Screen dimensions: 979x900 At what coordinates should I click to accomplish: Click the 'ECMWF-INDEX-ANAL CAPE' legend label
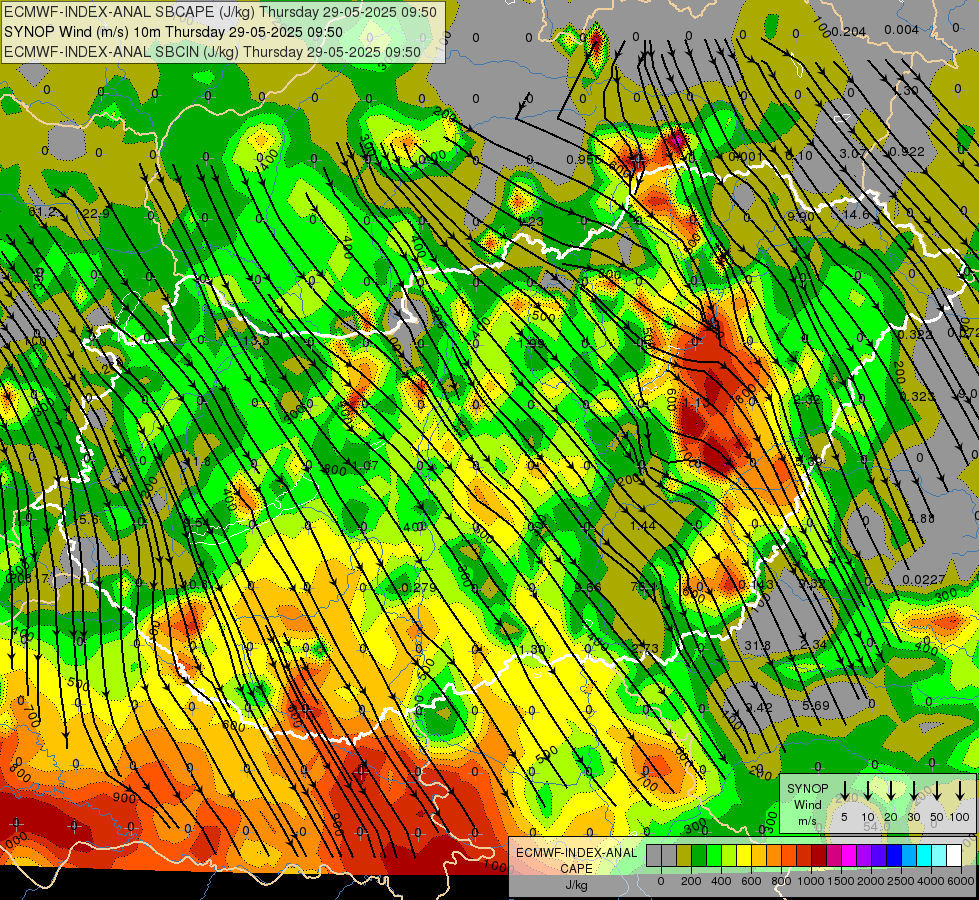(576, 860)
